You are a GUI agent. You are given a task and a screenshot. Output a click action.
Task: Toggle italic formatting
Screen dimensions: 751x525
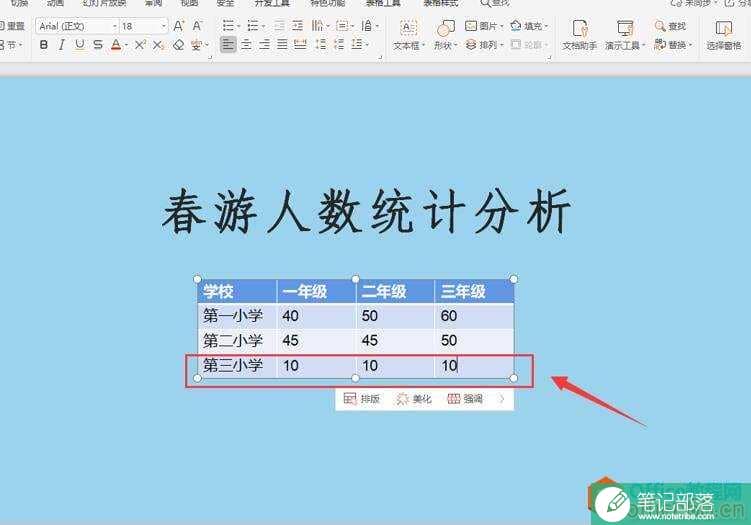(61, 45)
